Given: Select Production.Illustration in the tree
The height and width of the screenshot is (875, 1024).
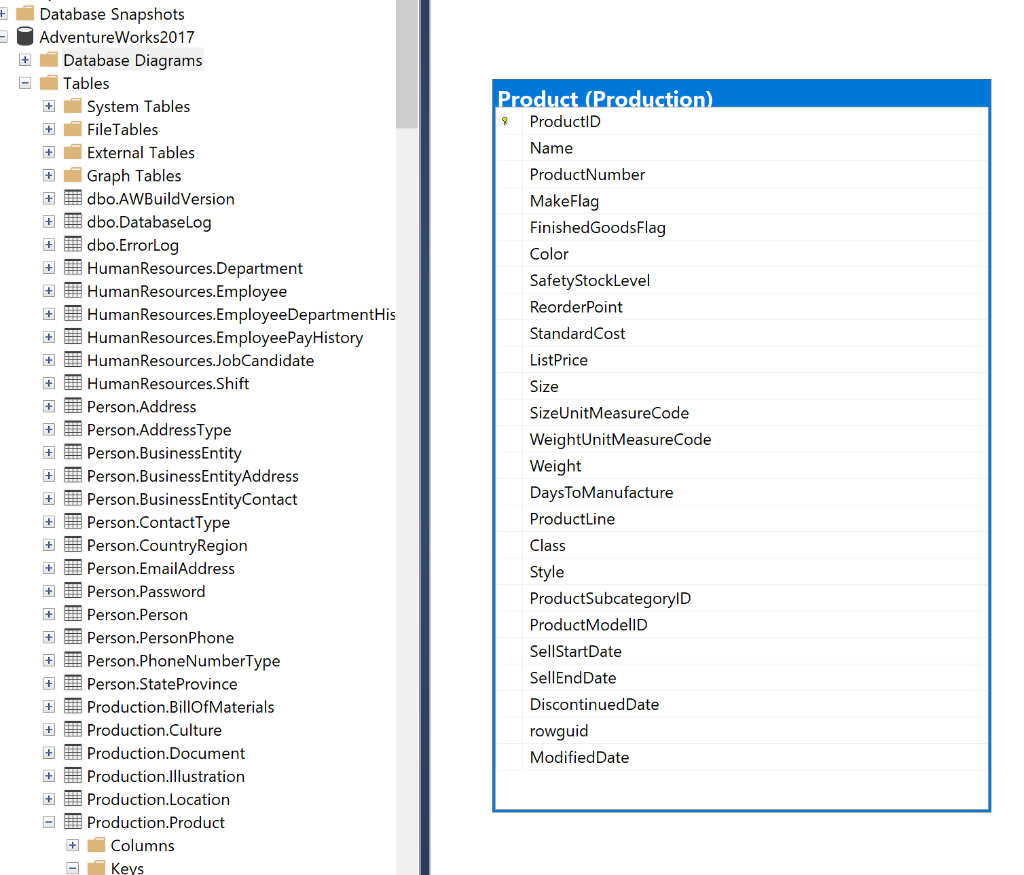Looking at the screenshot, I should point(166,776).
